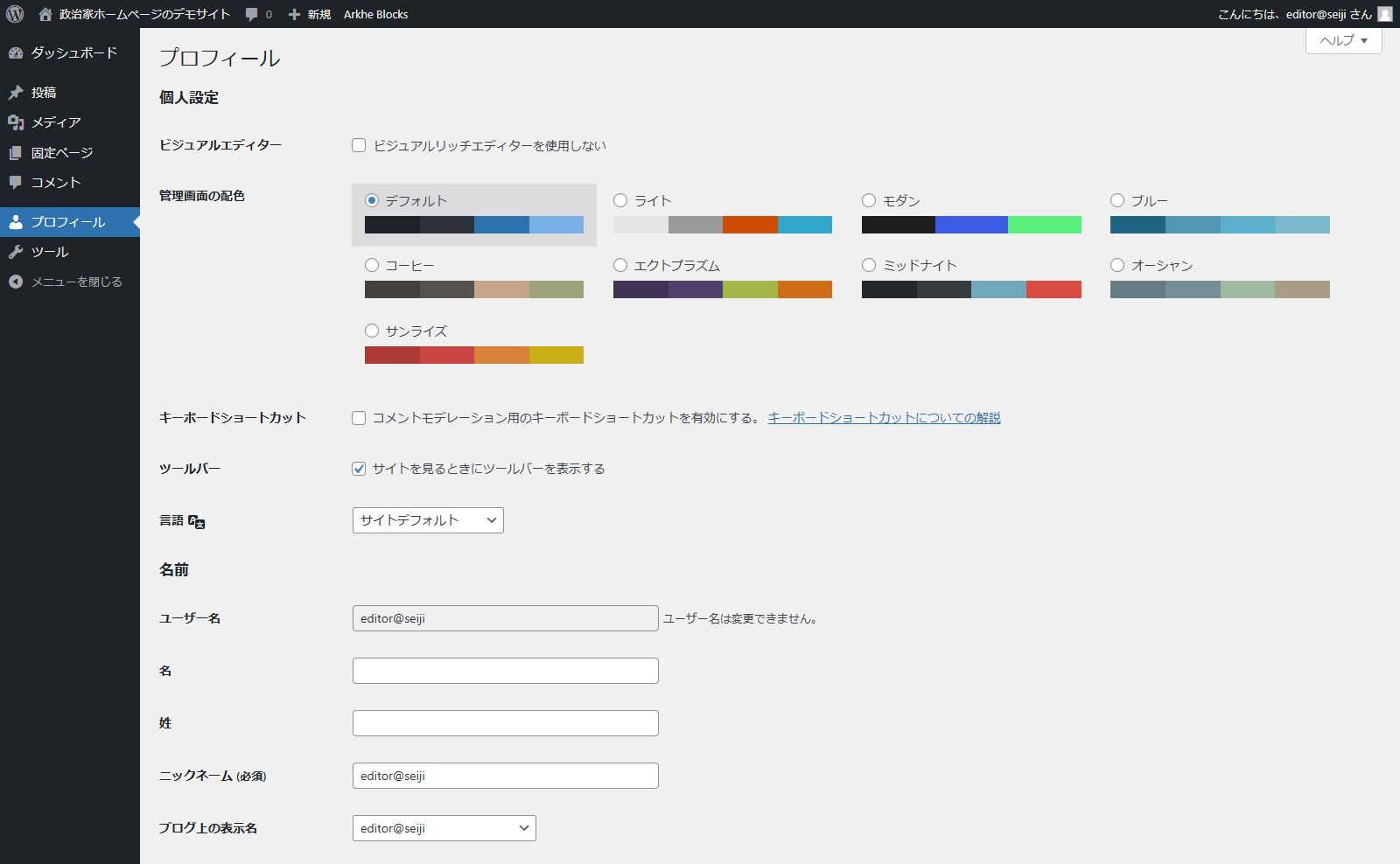Viewport: 1400px width, 864px height.
Task: Click the エクトプラズム color palette strip
Action: (x=723, y=289)
